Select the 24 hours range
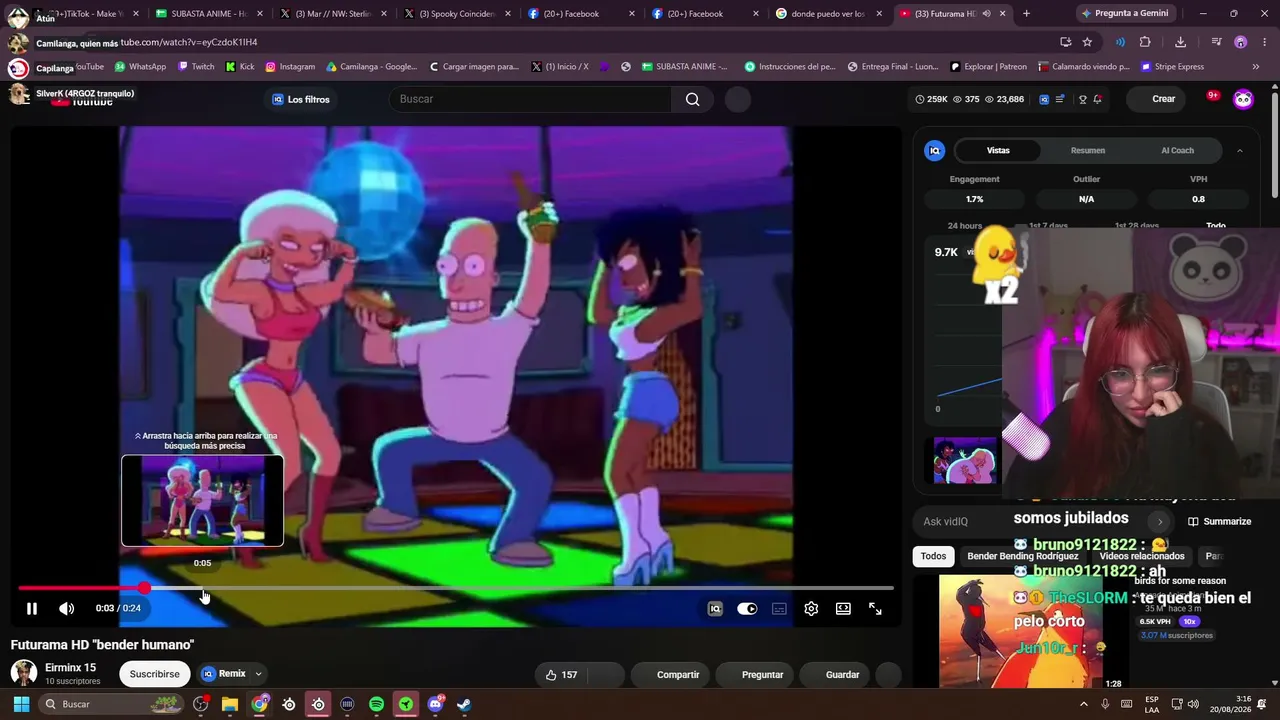This screenshot has height=720, width=1280. pyautogui.click(x=965, y=226)
